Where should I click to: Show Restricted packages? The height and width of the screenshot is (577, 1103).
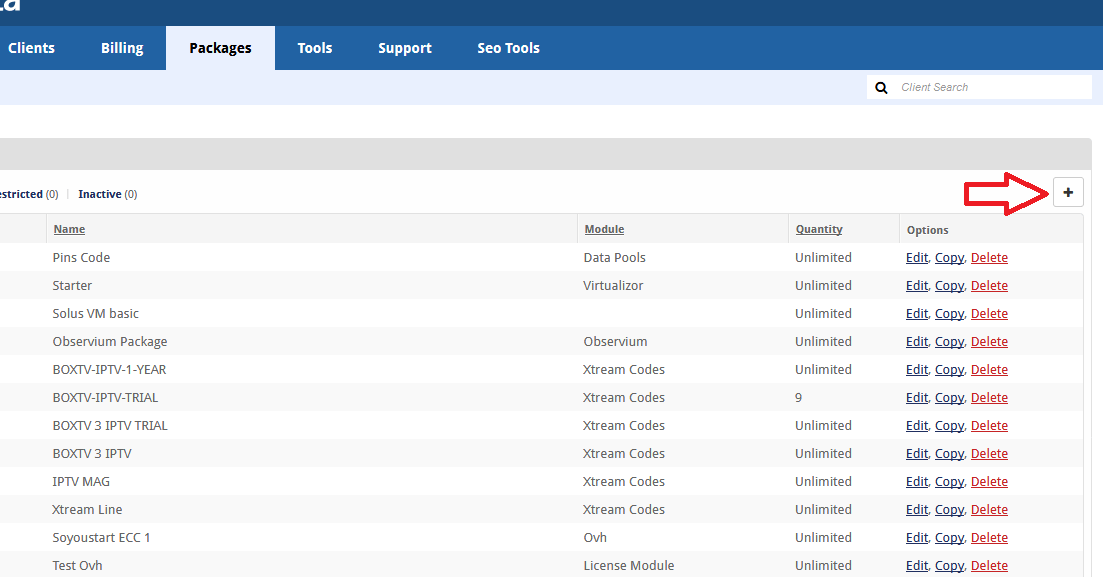[20, 193]
